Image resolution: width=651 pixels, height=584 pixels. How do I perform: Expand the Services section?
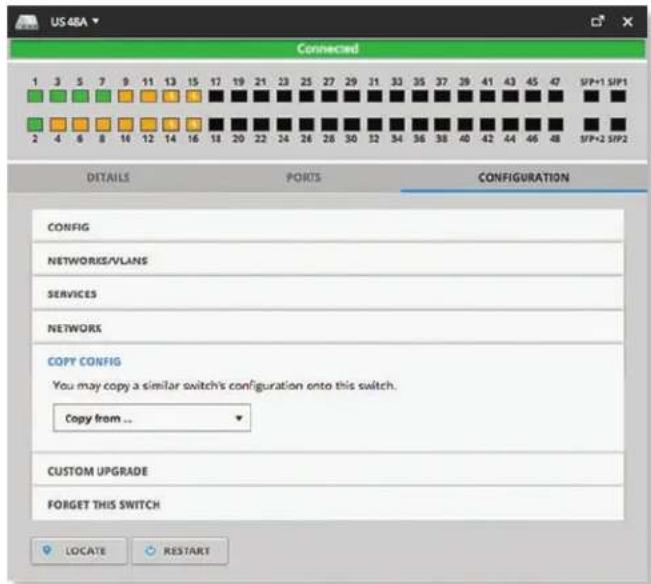328,294
